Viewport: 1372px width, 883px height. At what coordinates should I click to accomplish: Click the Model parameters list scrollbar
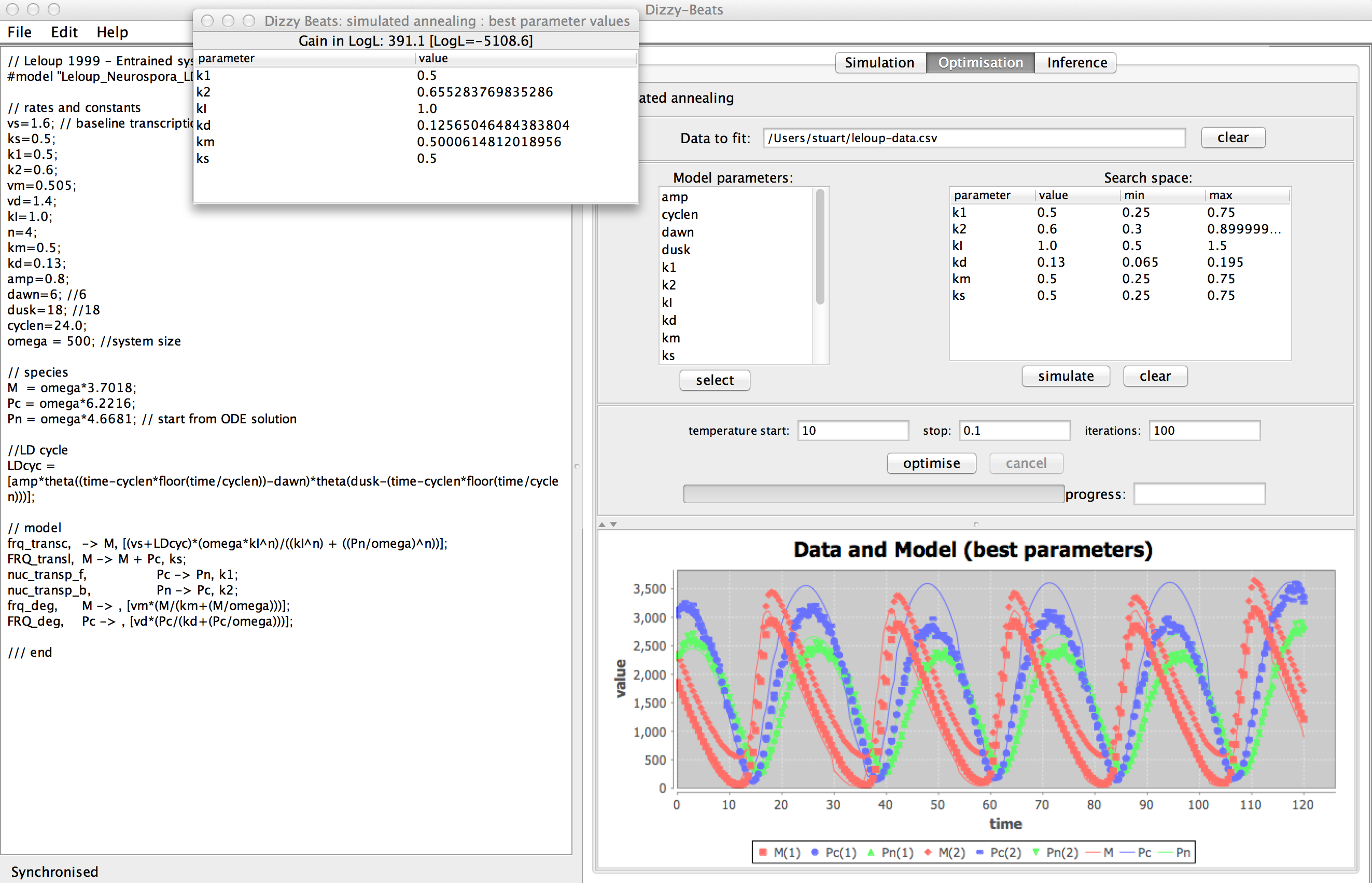820,246
